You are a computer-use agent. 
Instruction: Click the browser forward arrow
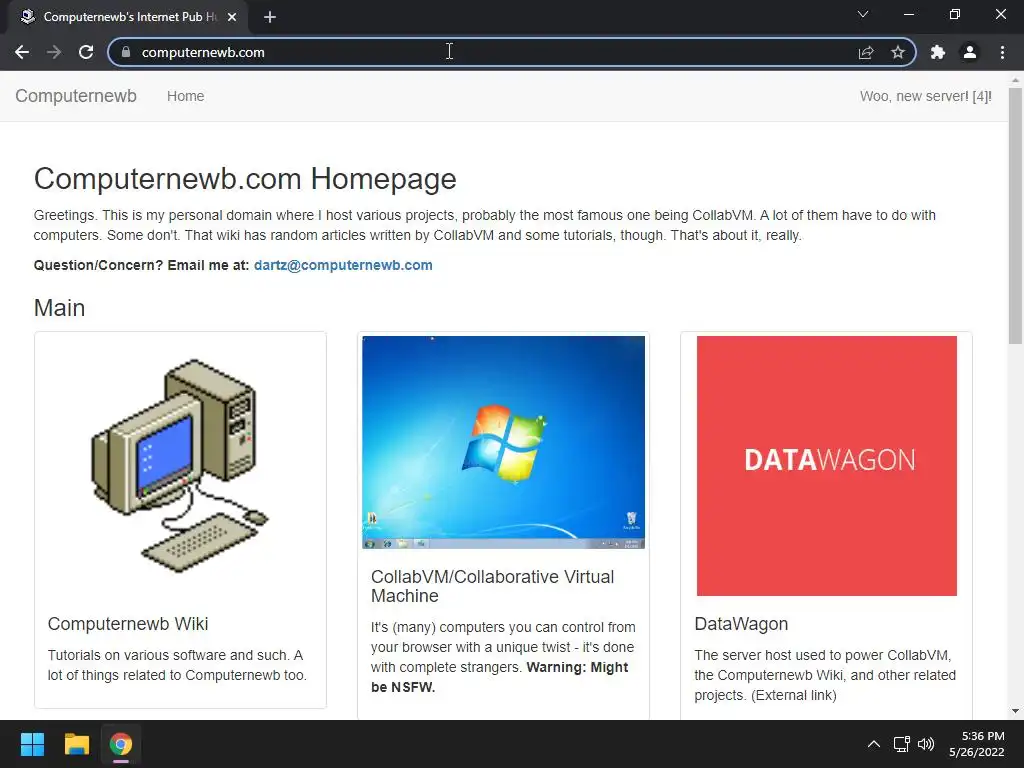coord(54,52)
